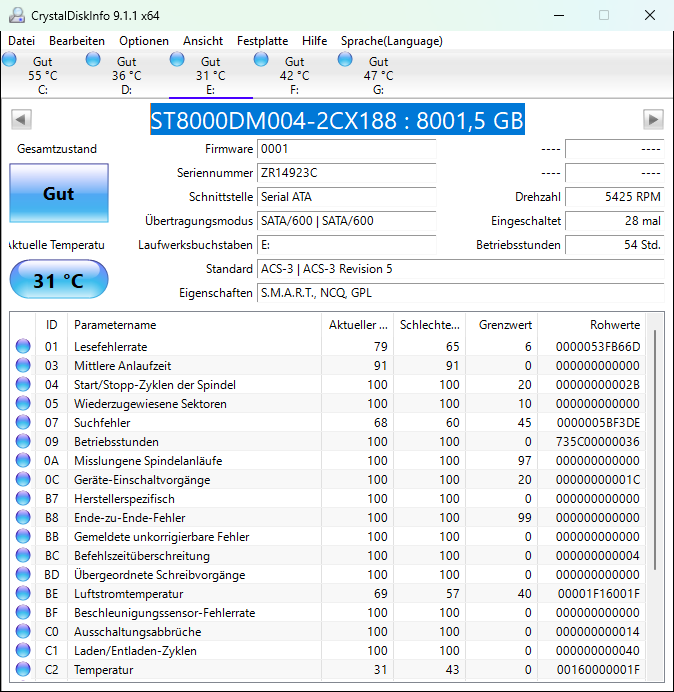The height and width of the screenshot is (692, 674).
Task: Click status orb of Start/Stopp-Zyklen row
Action: click(23, 384)
